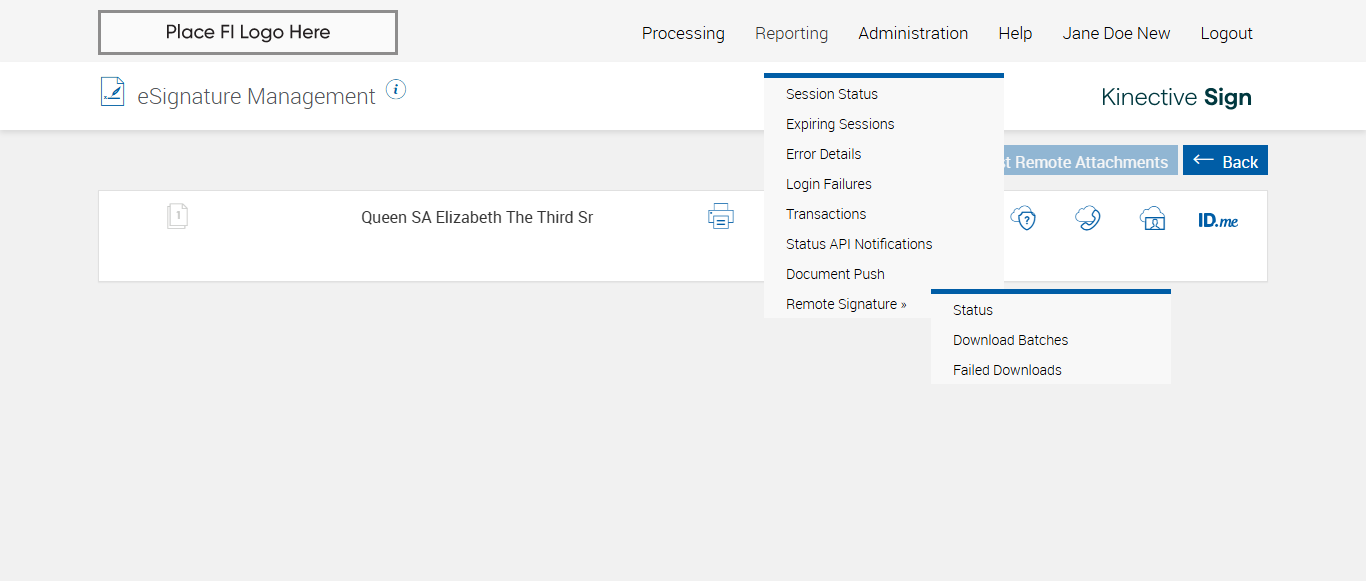This screenshot has width=1366, height=581.
Task: Open the Processing dropdown menu
Action: [683, 33]
